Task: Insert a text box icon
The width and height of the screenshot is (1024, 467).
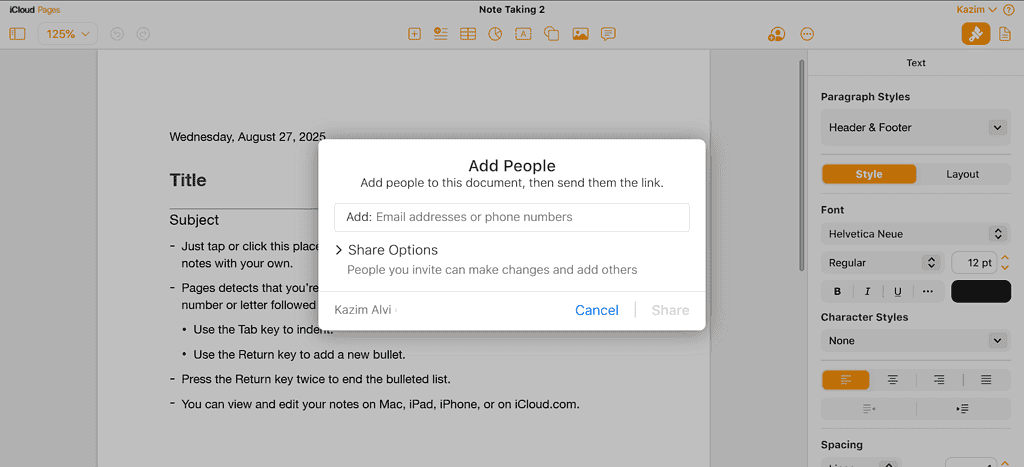Action: (x=523, y=34)
